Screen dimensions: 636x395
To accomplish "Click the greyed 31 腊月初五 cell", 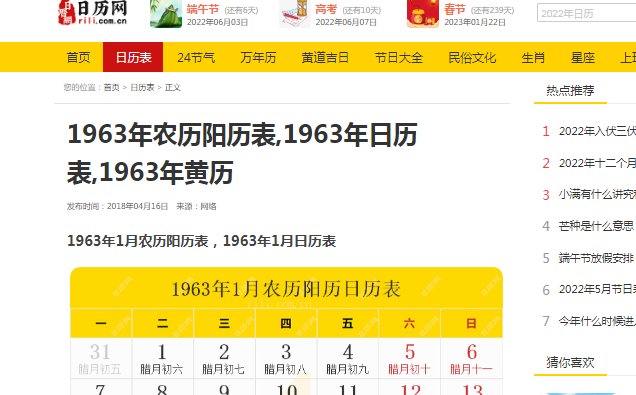I will tap(100, 359).
